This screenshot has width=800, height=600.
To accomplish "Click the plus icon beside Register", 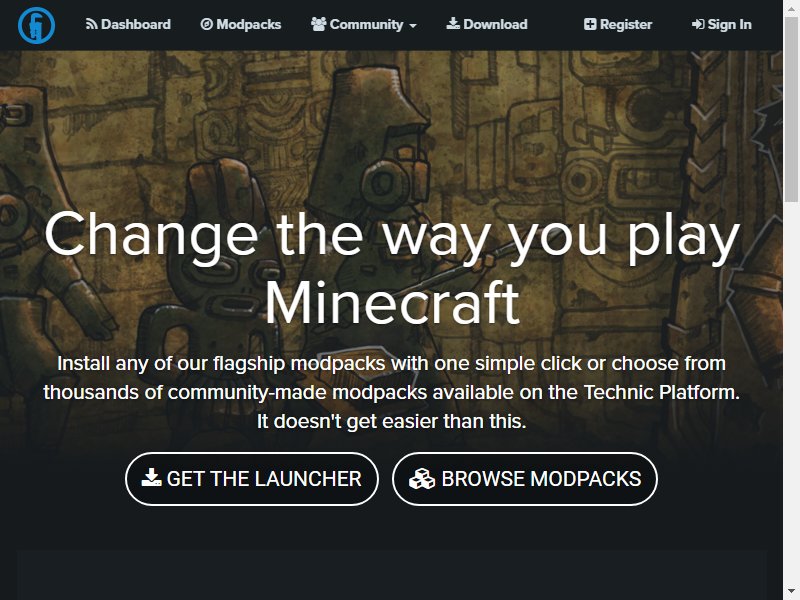I will pyautogui.click(x=590, y=24).
